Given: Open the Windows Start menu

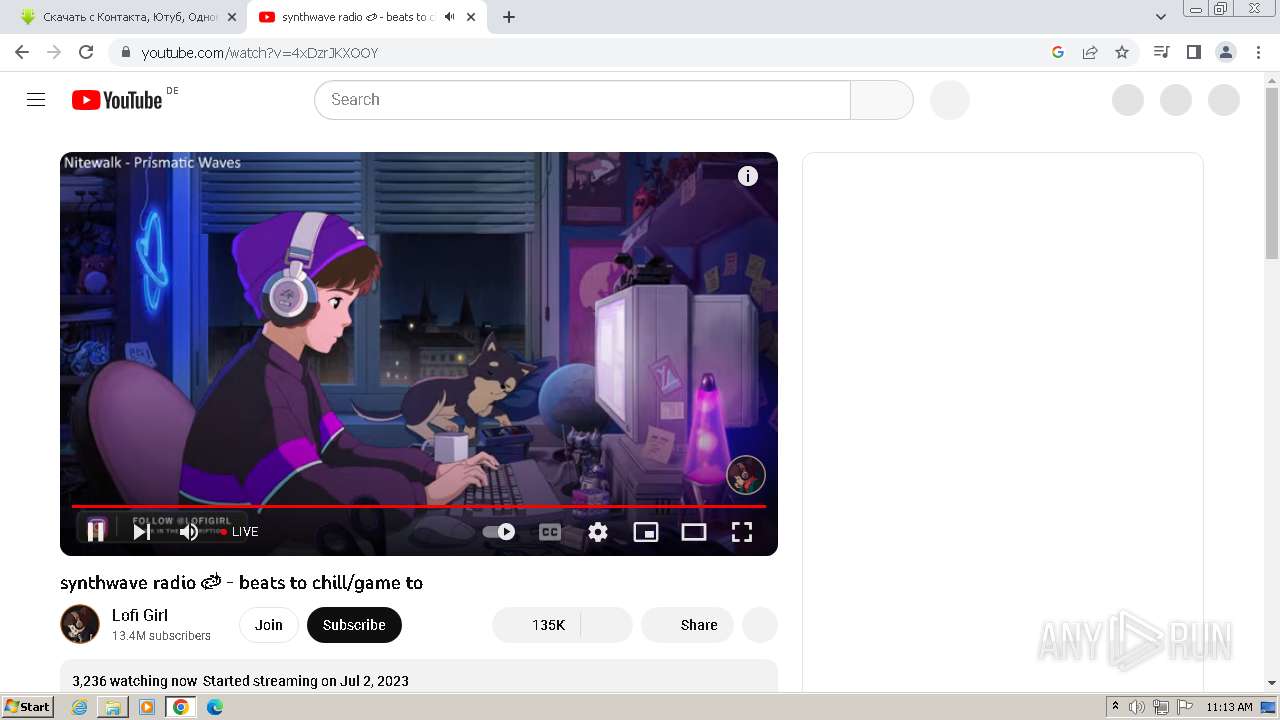Looking at the screenshot, I should coord(28,706).
